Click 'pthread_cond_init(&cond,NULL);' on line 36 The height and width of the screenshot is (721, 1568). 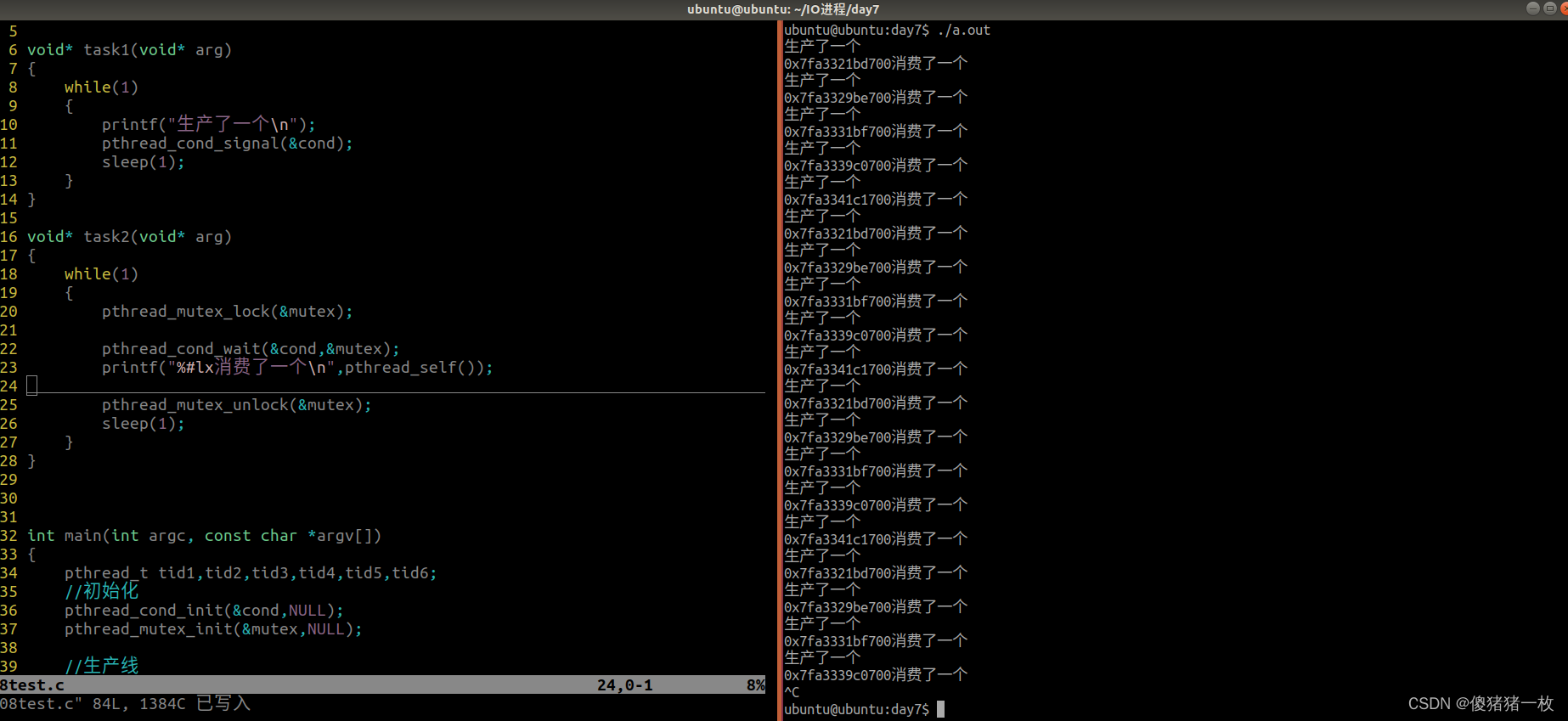coord(205,611)
